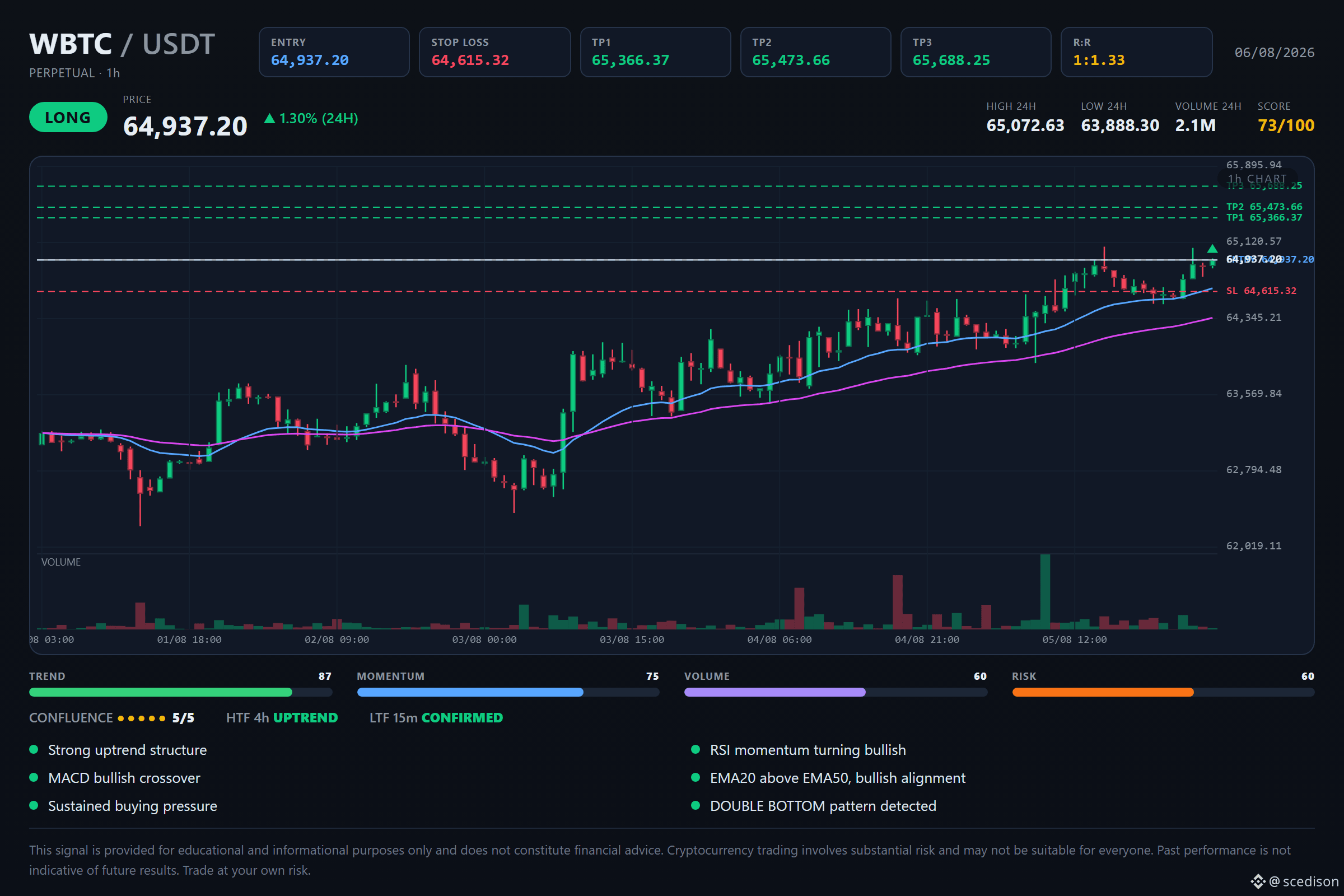Select the TP1 card at the top

655,52
